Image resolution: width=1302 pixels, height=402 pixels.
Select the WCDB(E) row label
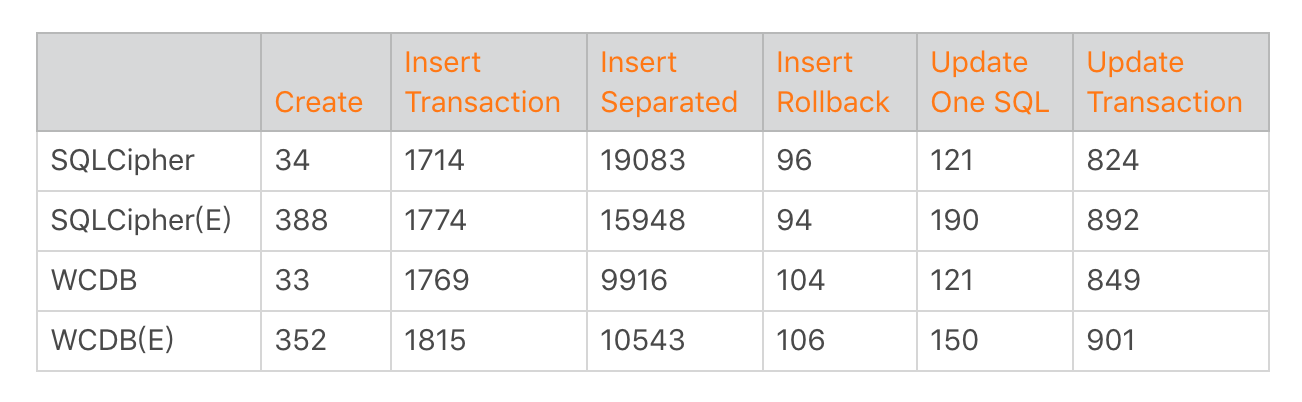(113, 340)
